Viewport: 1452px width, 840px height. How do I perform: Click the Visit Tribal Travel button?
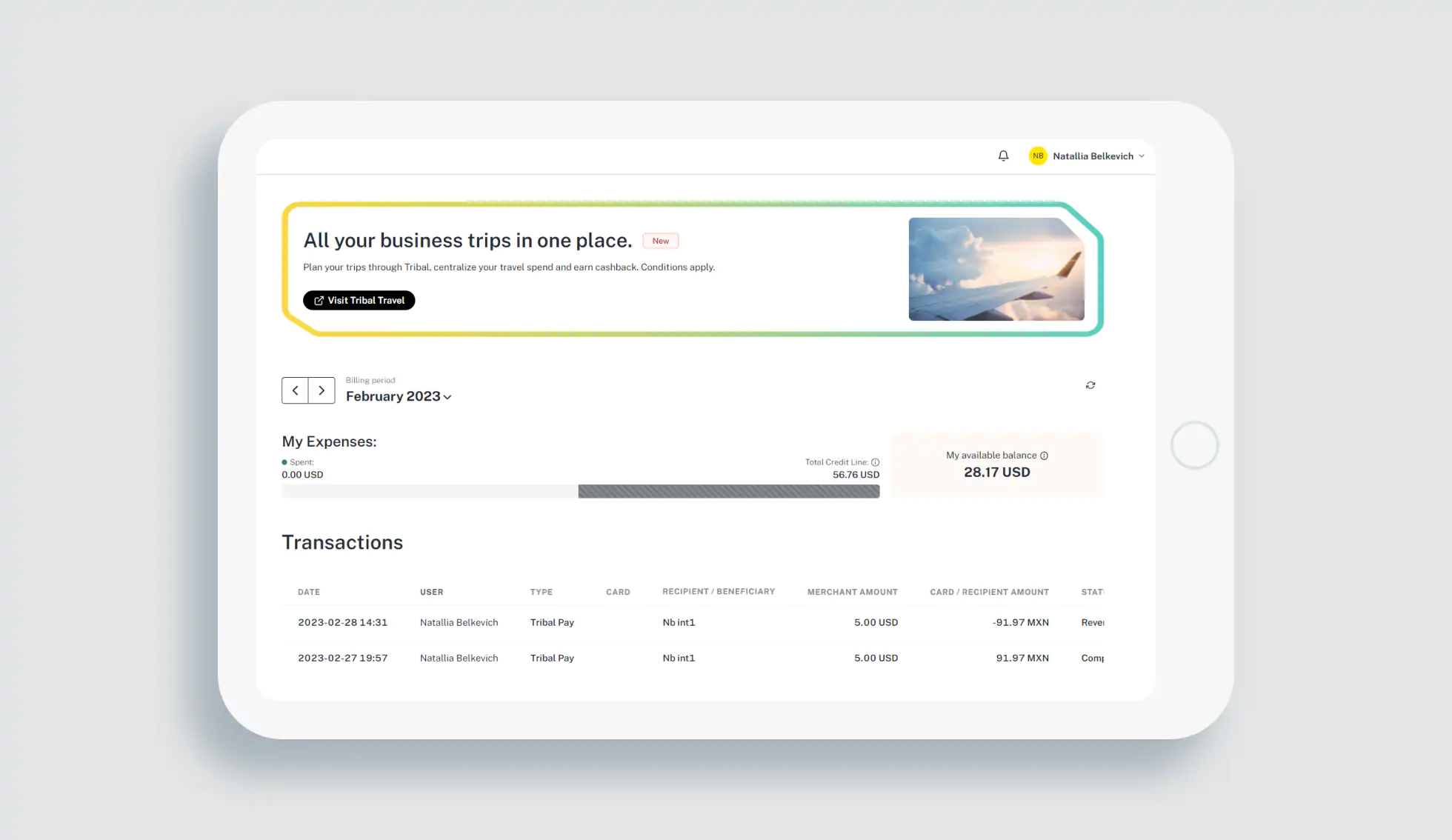(x=359, y=300)
